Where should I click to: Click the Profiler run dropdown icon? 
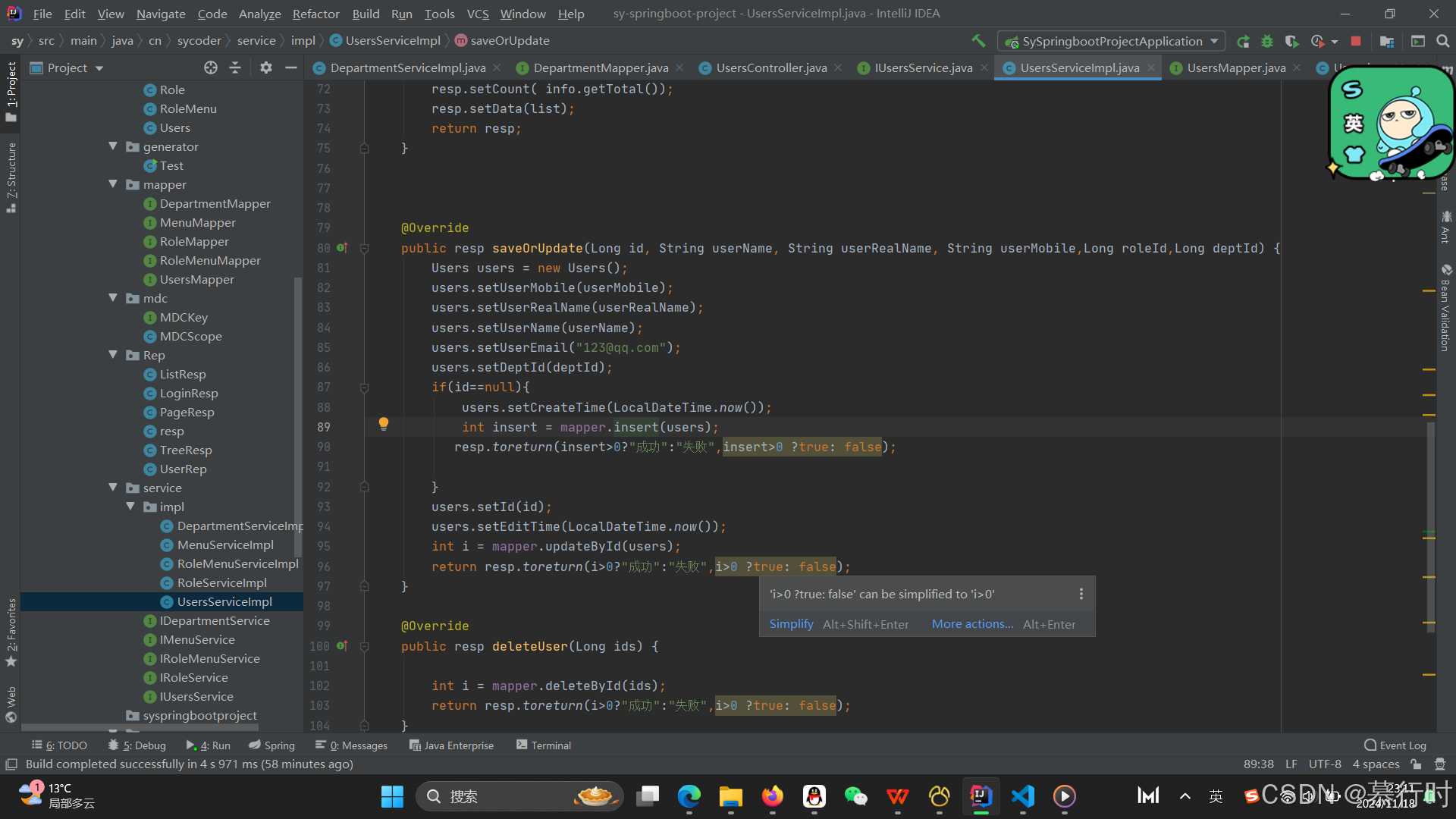coord(1323,41)
